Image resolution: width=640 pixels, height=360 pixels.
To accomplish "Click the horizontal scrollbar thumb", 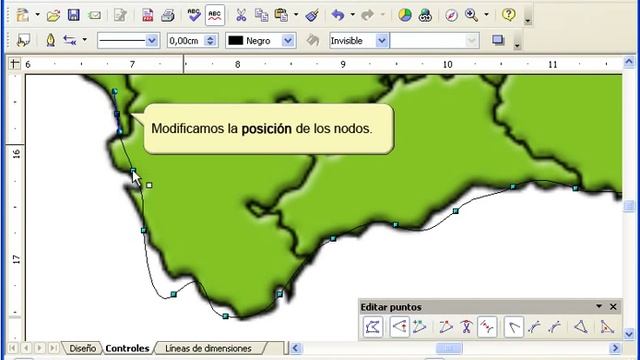I will click(x=449, y=348).
